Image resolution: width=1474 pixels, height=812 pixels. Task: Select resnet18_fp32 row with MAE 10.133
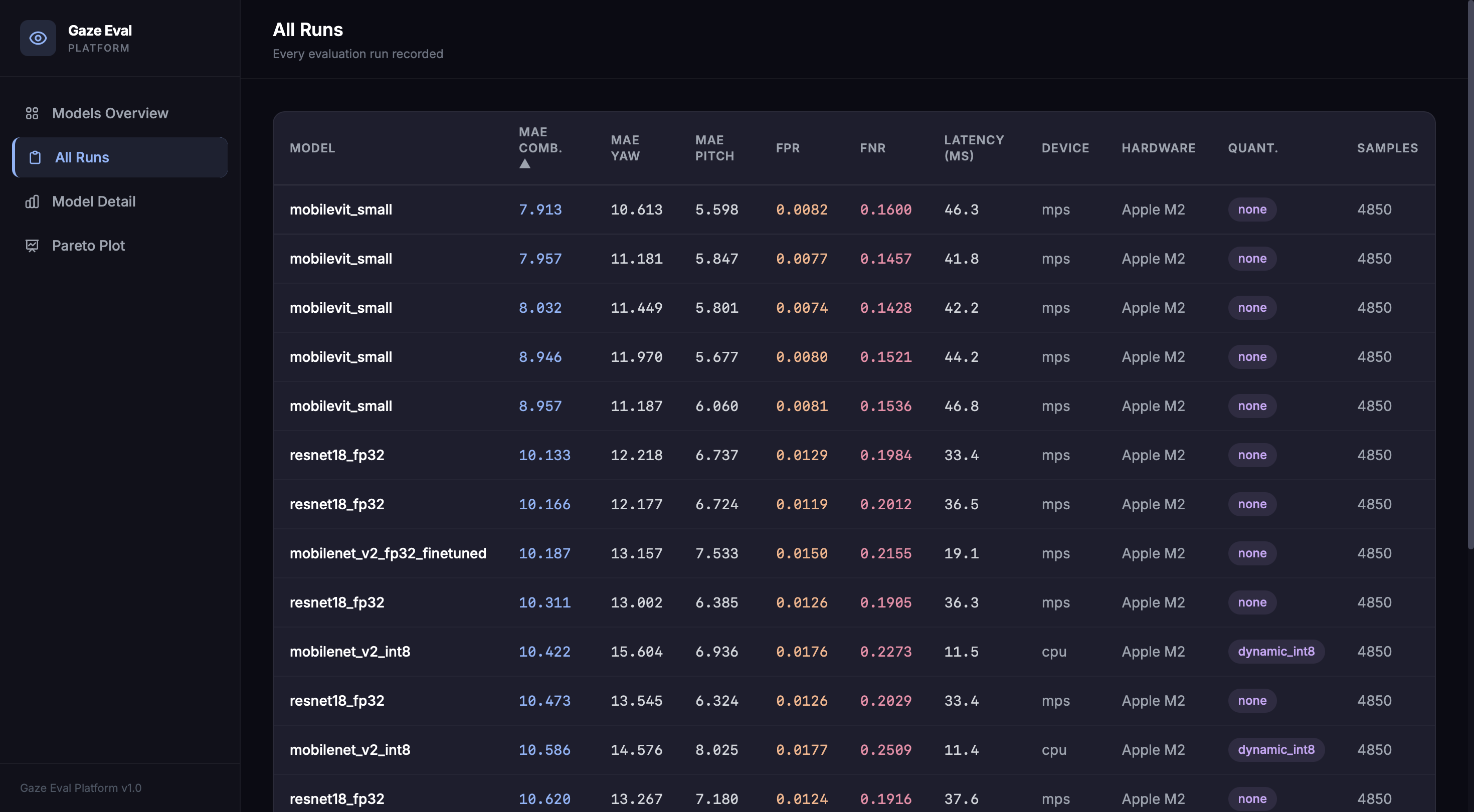pos(854,456)
